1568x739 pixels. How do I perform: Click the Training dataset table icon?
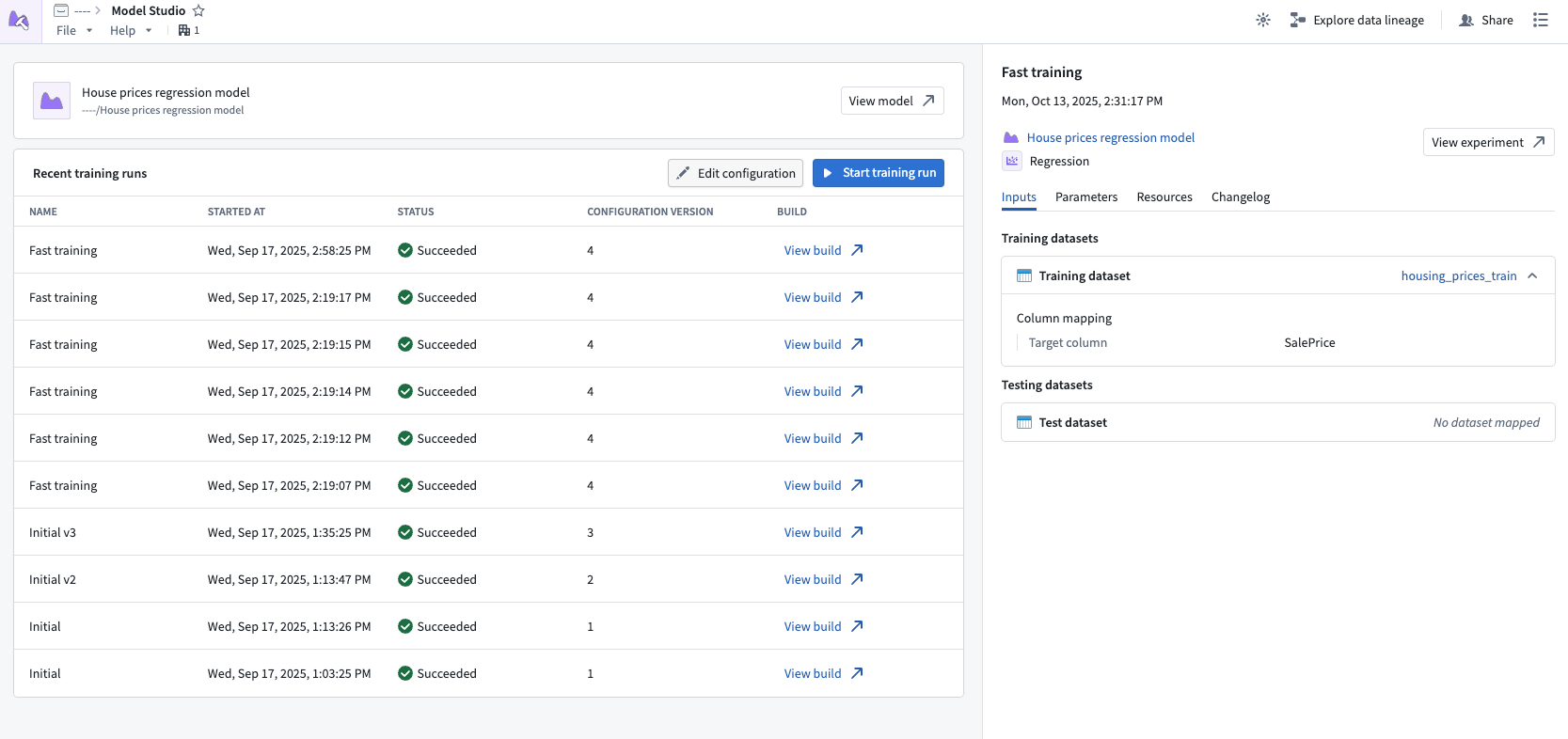(x=1024, y=275)
